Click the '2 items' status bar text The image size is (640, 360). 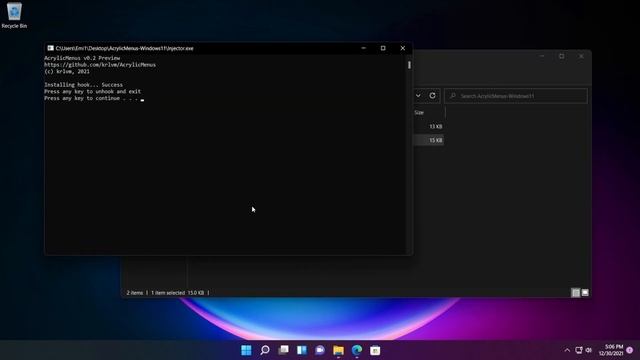click(135, 293)
